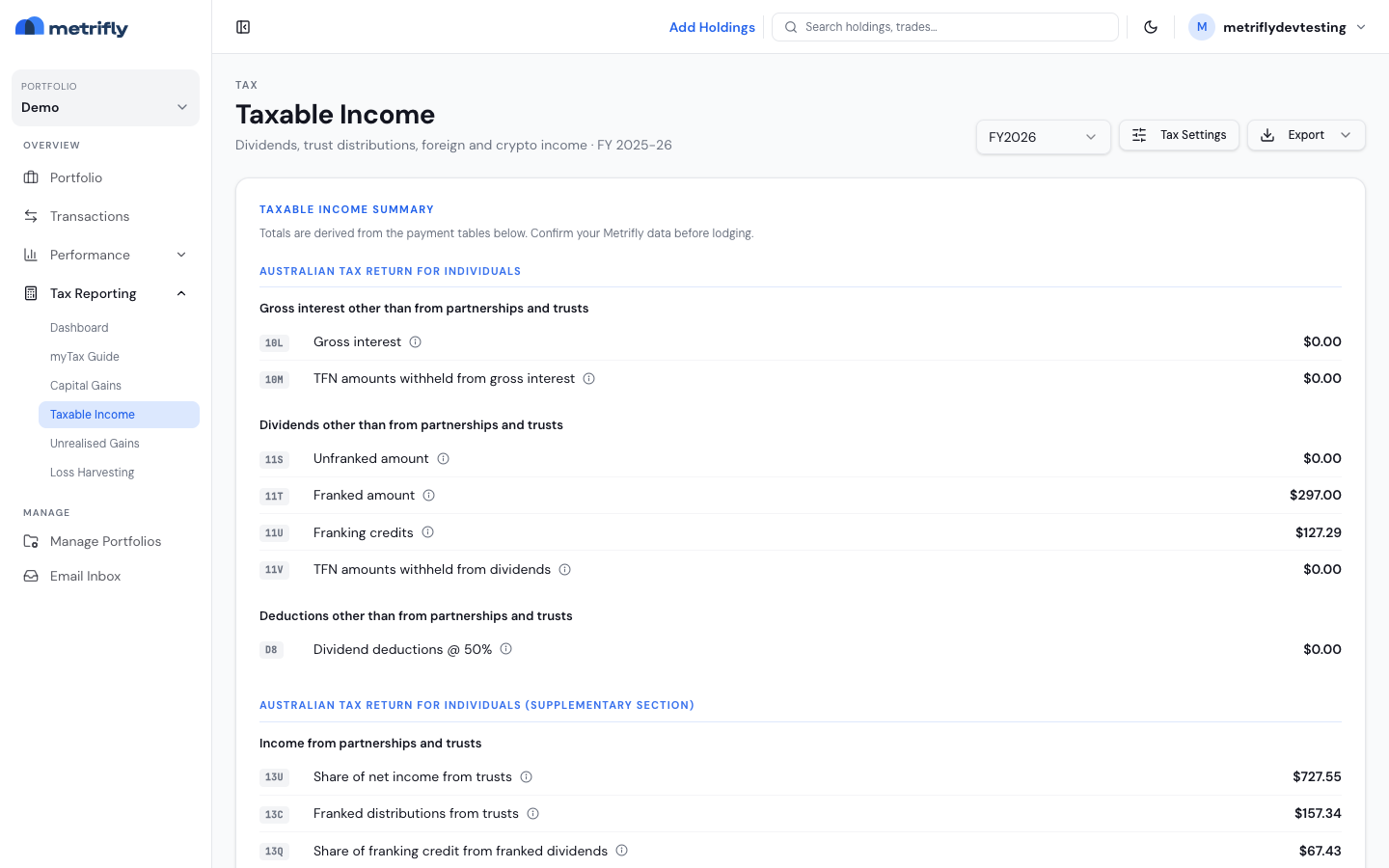Show info for TFN withheld from dividends
The width and height of the screenshot is (1389, 868).
(564, 570)
